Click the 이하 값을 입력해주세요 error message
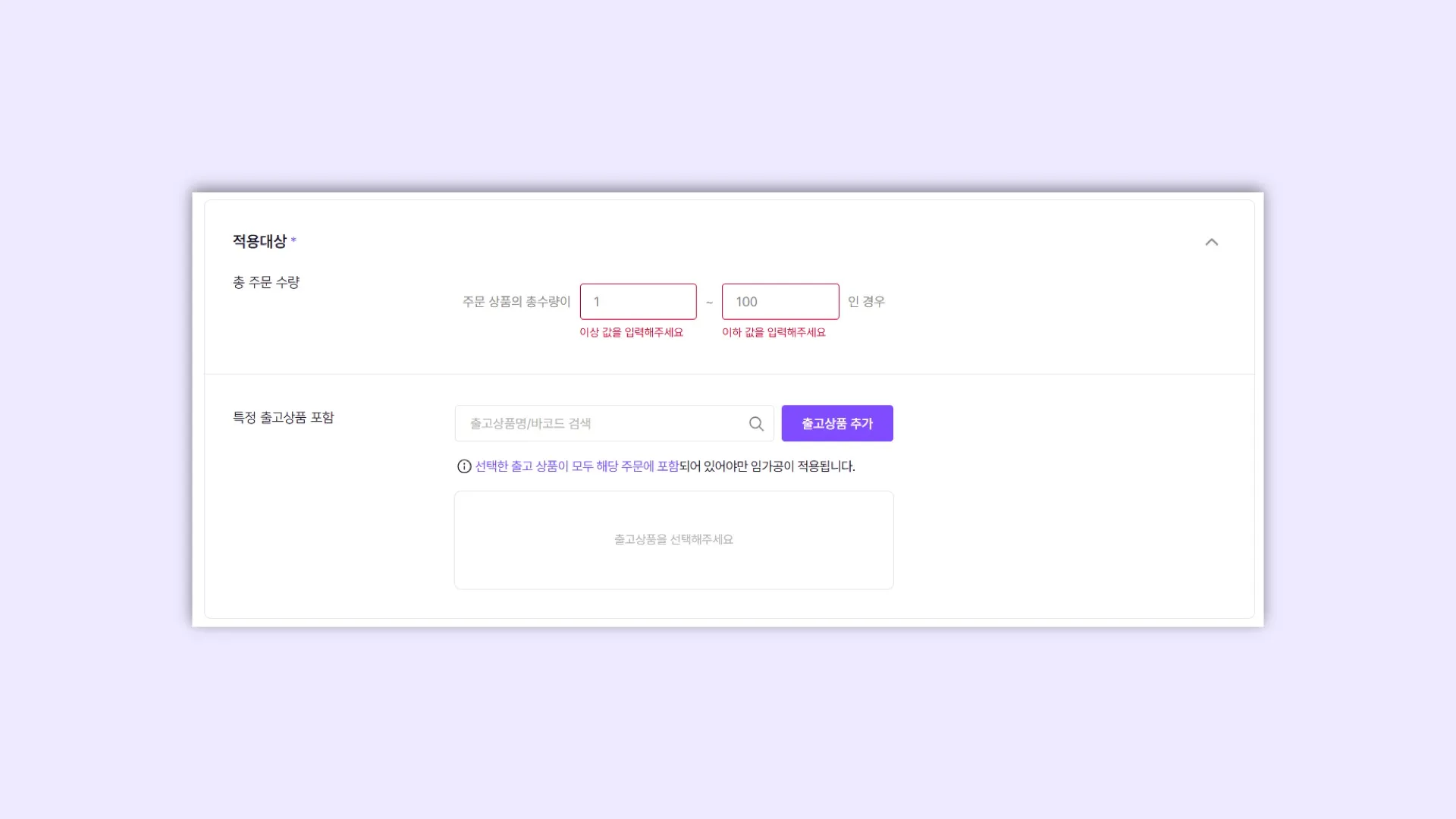 pyautogui.click(x=773, y=332)
